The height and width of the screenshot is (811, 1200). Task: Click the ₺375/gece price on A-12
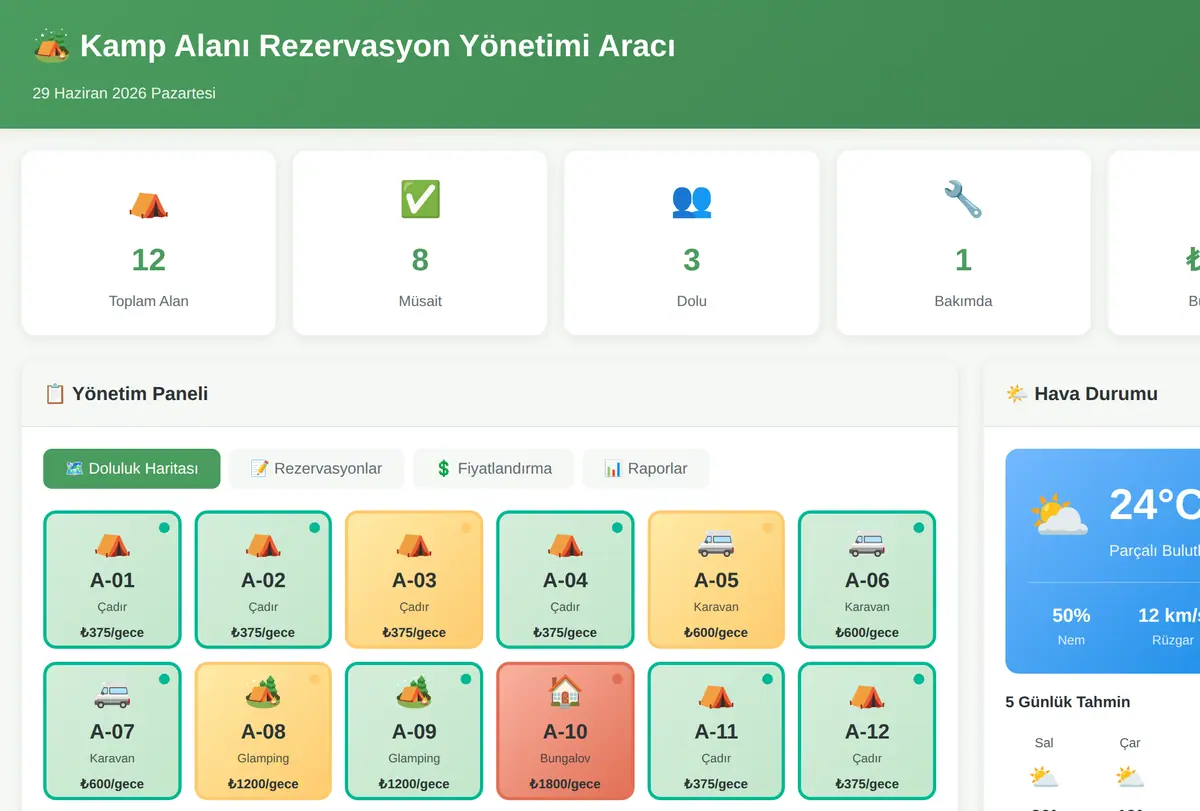pos(867,784)
